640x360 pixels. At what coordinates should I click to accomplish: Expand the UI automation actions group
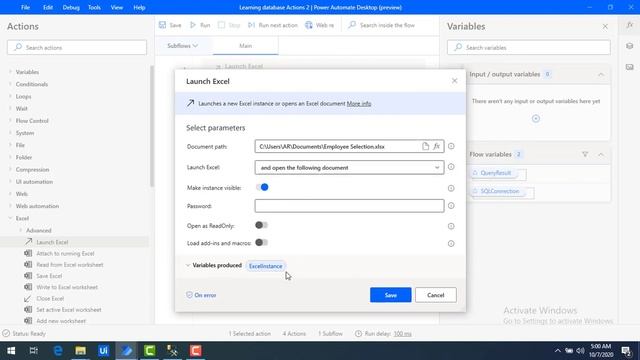tap(10, 182)
